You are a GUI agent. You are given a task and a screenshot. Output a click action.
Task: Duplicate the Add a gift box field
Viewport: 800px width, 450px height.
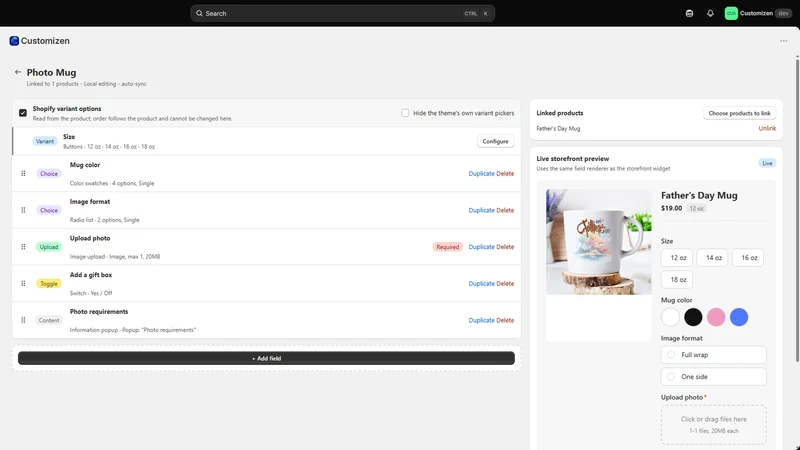point(481,284)
